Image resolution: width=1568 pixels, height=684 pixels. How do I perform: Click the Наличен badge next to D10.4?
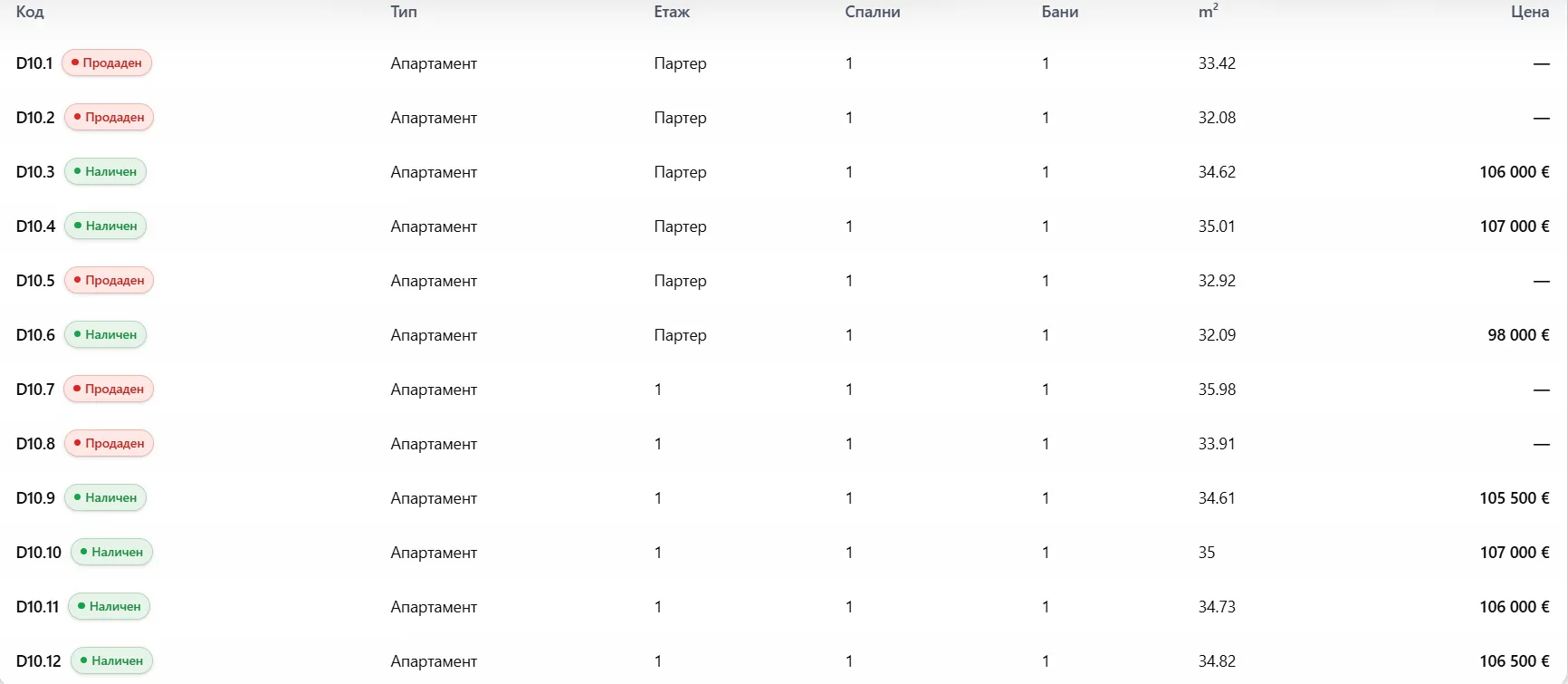coord(105,226)
